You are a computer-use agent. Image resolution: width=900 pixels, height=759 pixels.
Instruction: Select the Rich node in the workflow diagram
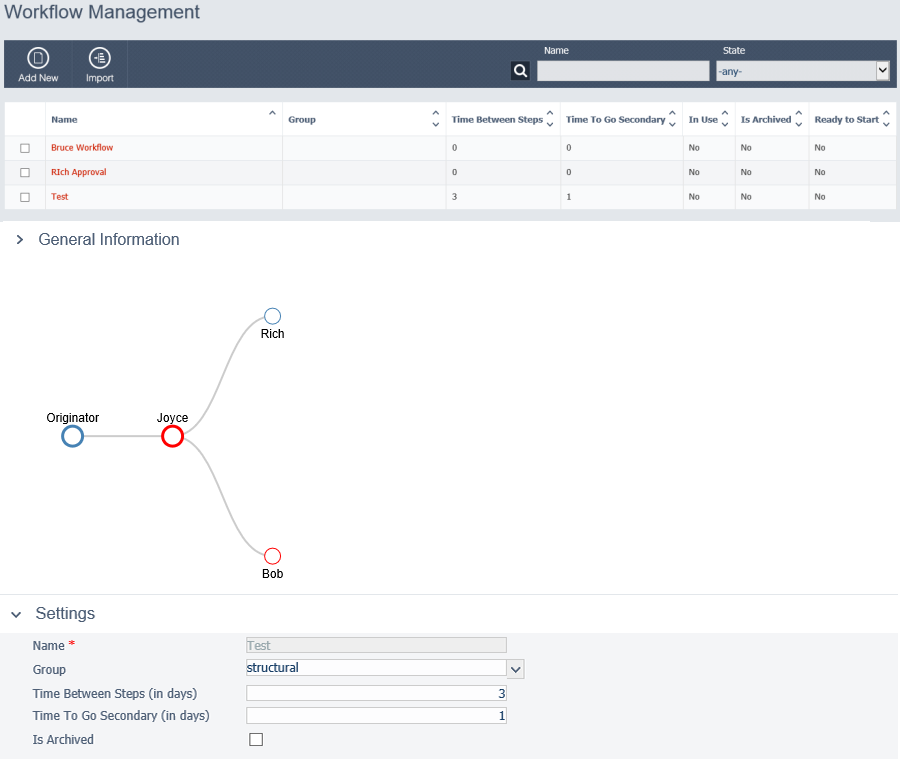(x=272, y=315)
